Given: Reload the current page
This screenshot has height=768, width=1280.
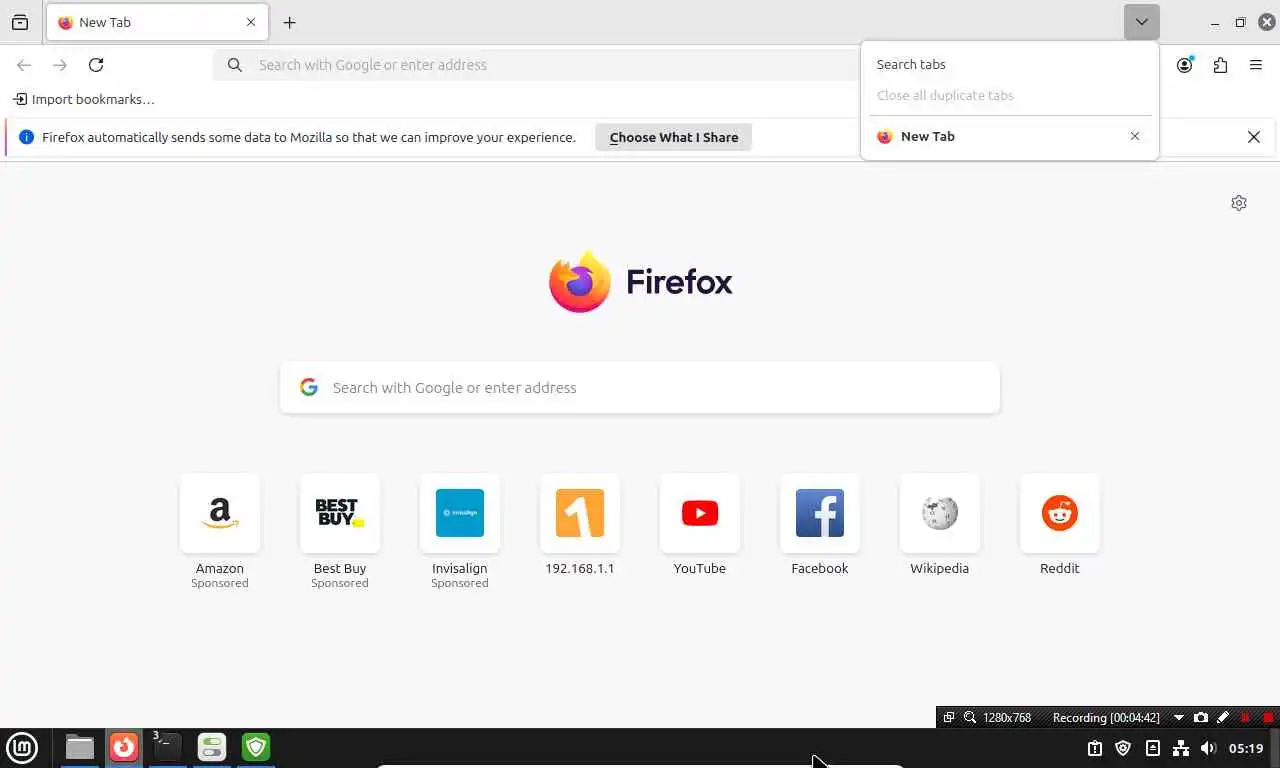Looking at the screenshot, I should 96,65.
